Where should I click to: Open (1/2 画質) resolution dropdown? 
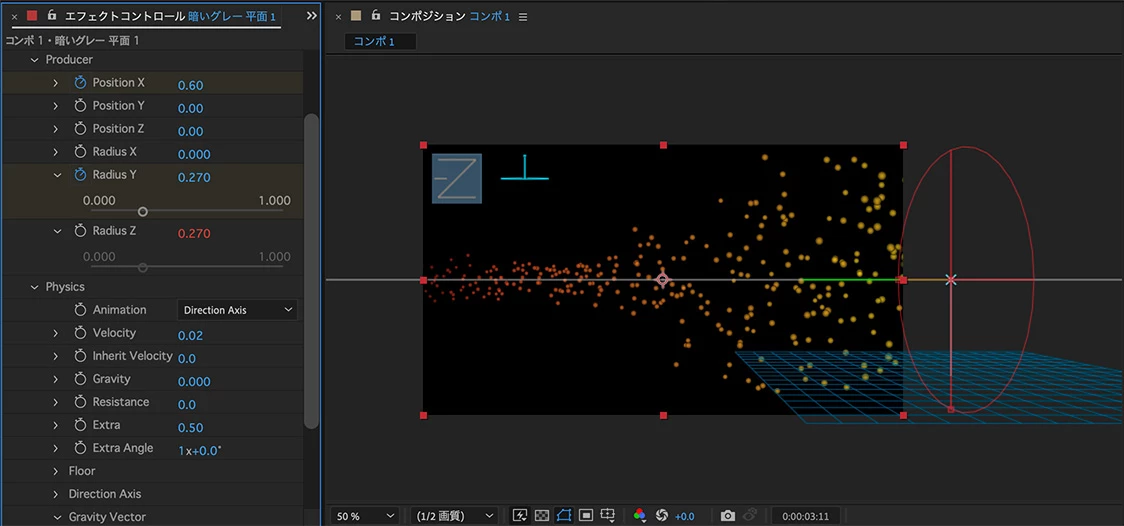pyautogui.click(x=455, y=516)
